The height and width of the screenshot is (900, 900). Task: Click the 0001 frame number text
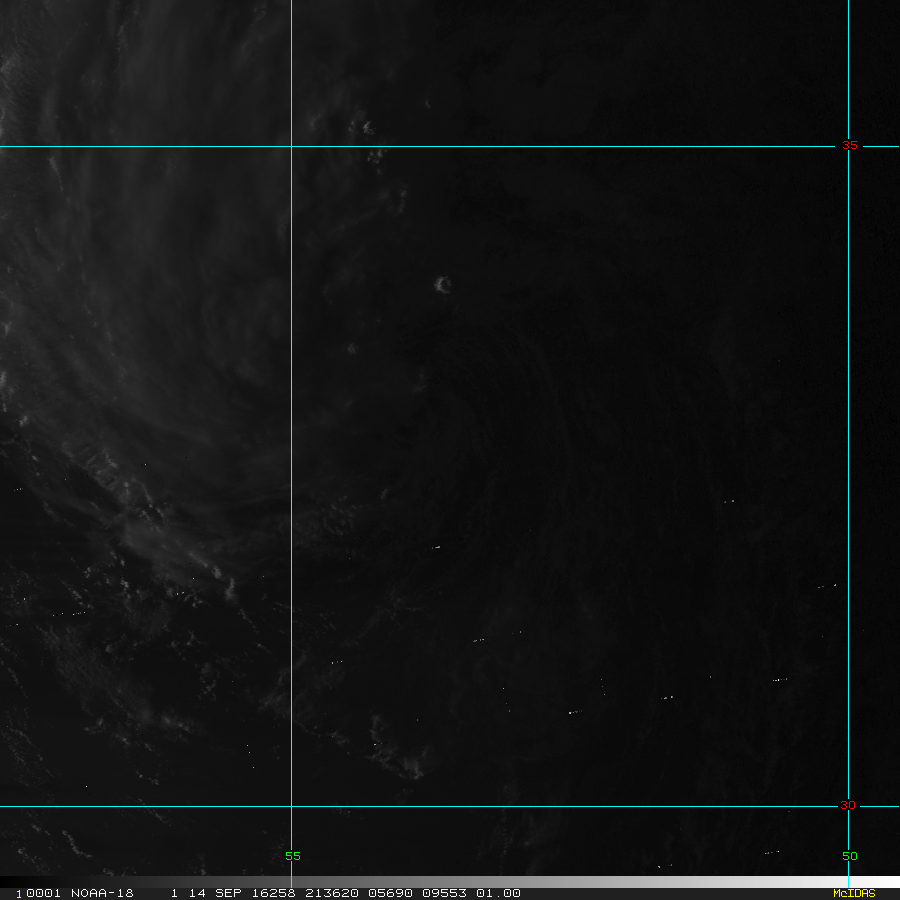click(44, 893)
